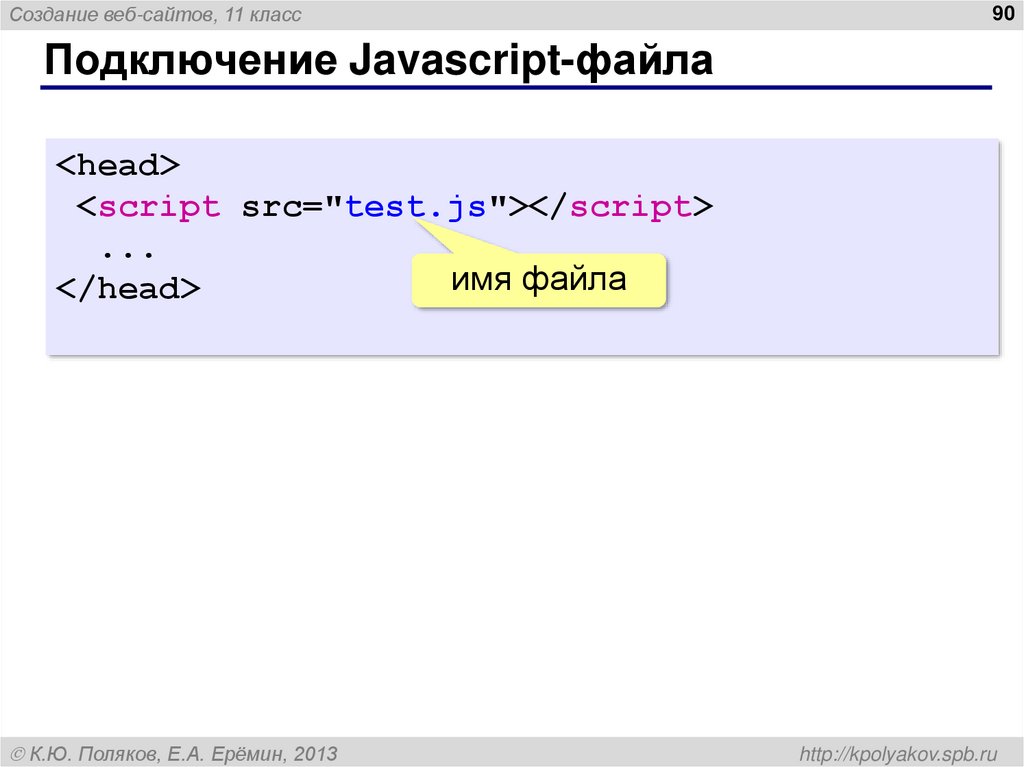Select the yellow callout имя файла
Image resolution: width=1024 pixels, height=767 pixels.
(538, 281)
